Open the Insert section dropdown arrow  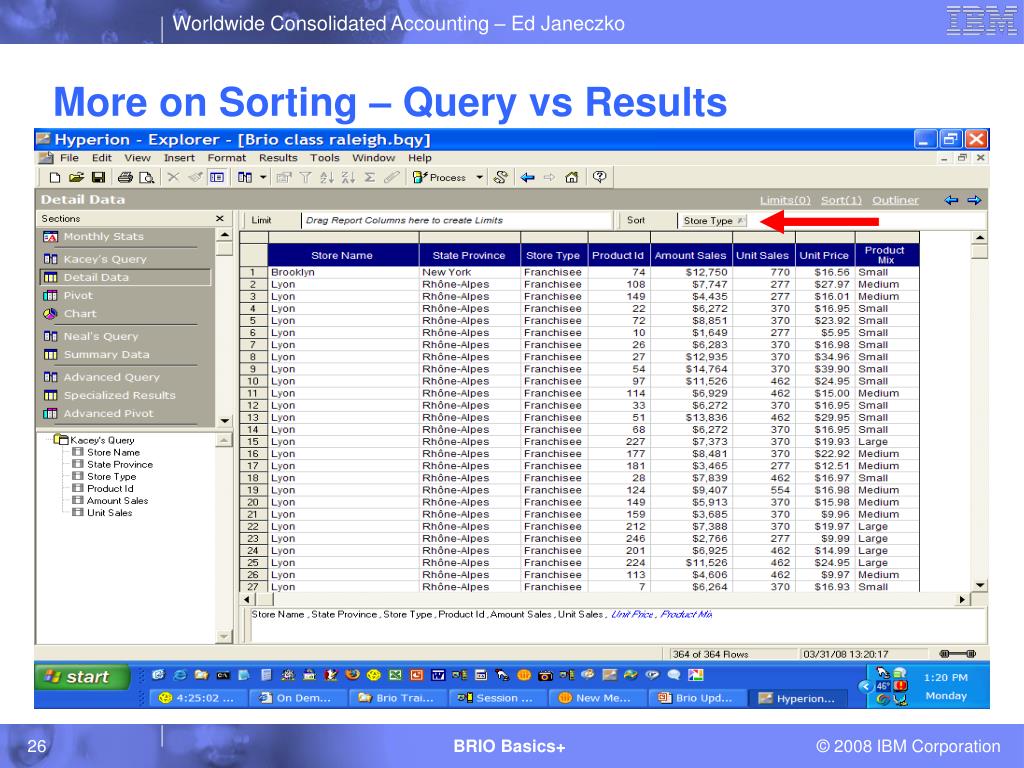pos(263,177)
